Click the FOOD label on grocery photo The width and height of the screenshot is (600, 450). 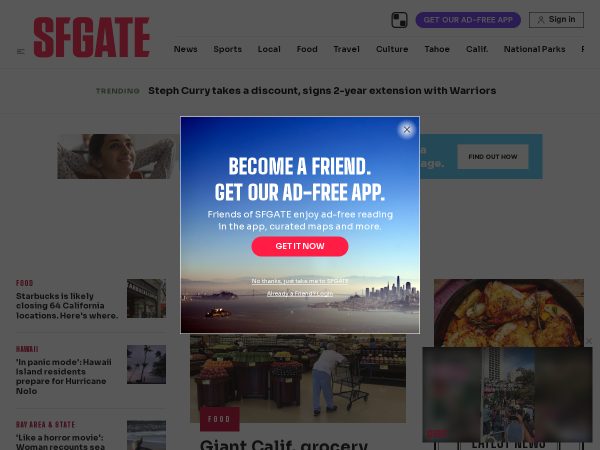(x=219, y=419)
